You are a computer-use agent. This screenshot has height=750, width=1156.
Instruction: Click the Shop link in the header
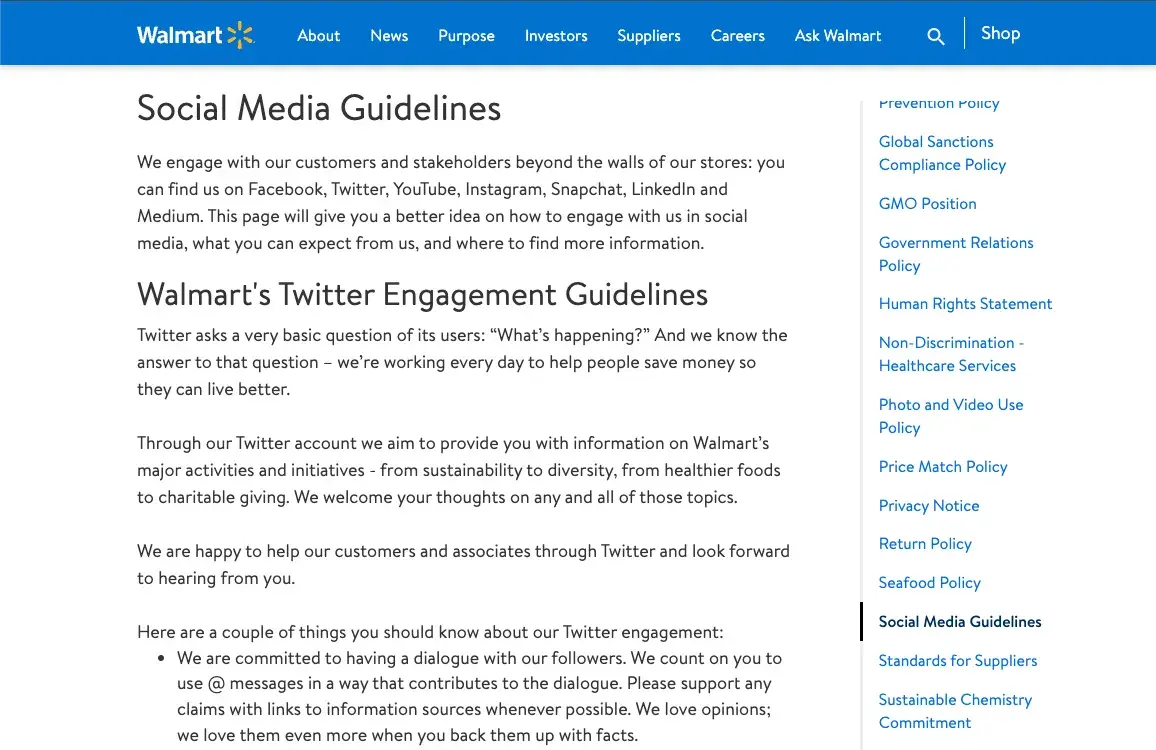[1000, 33]
